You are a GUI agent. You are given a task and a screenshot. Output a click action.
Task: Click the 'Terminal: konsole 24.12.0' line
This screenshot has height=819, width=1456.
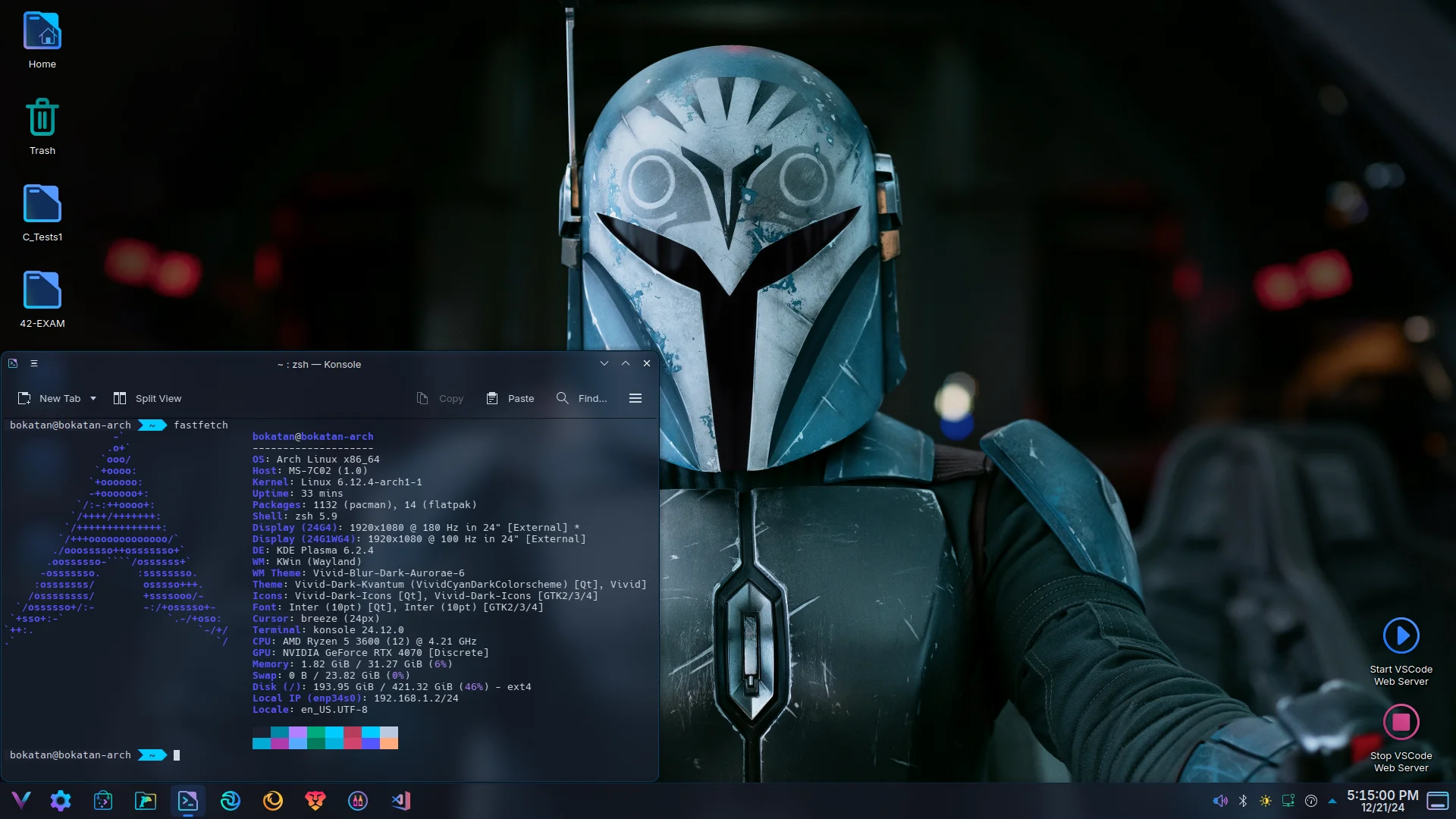(x=328, y=630)
